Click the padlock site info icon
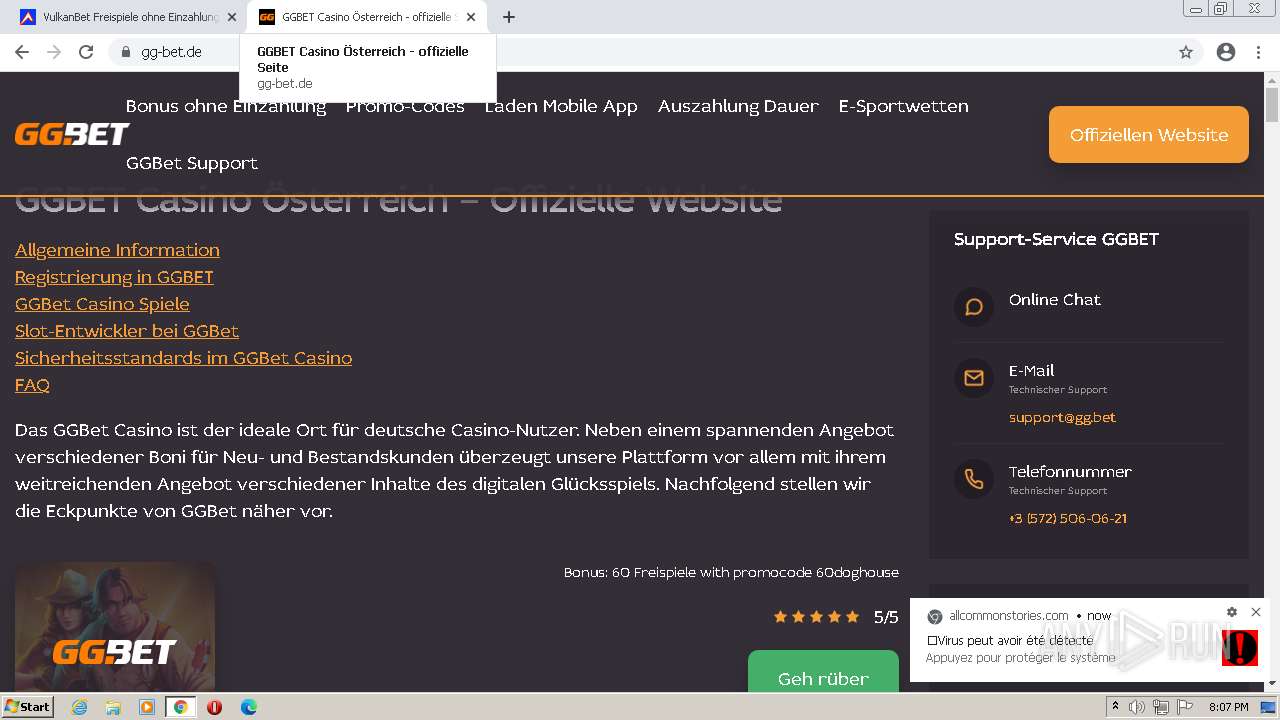This screenshot has width=1280, height=720. click(126, 52)
